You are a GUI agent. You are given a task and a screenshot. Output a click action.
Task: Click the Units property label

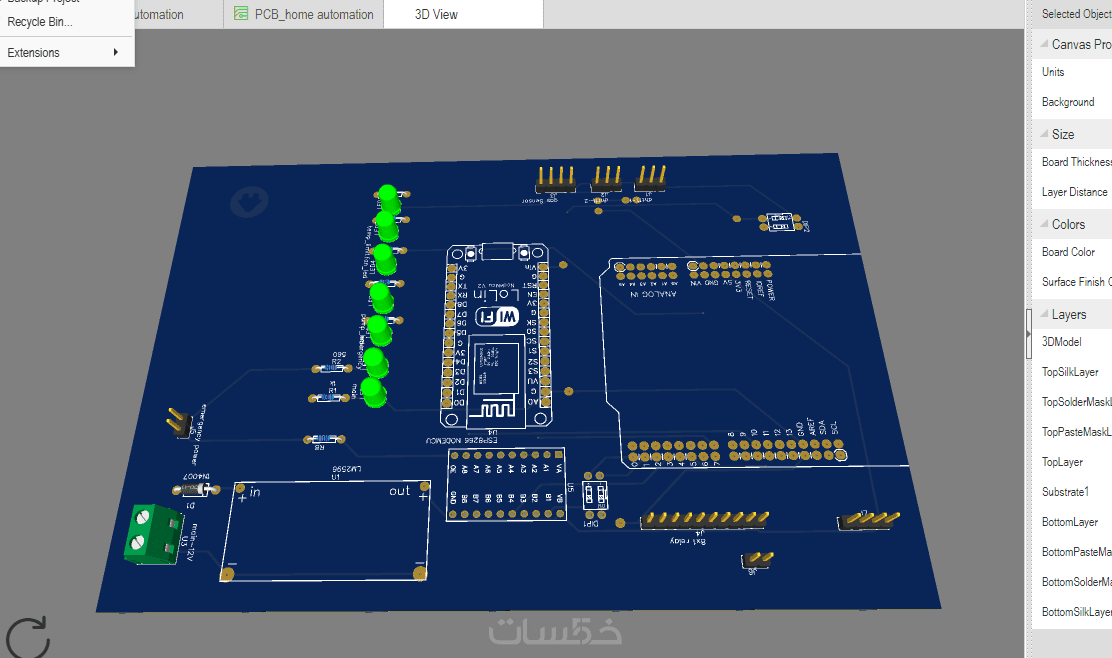[1053, 72]
